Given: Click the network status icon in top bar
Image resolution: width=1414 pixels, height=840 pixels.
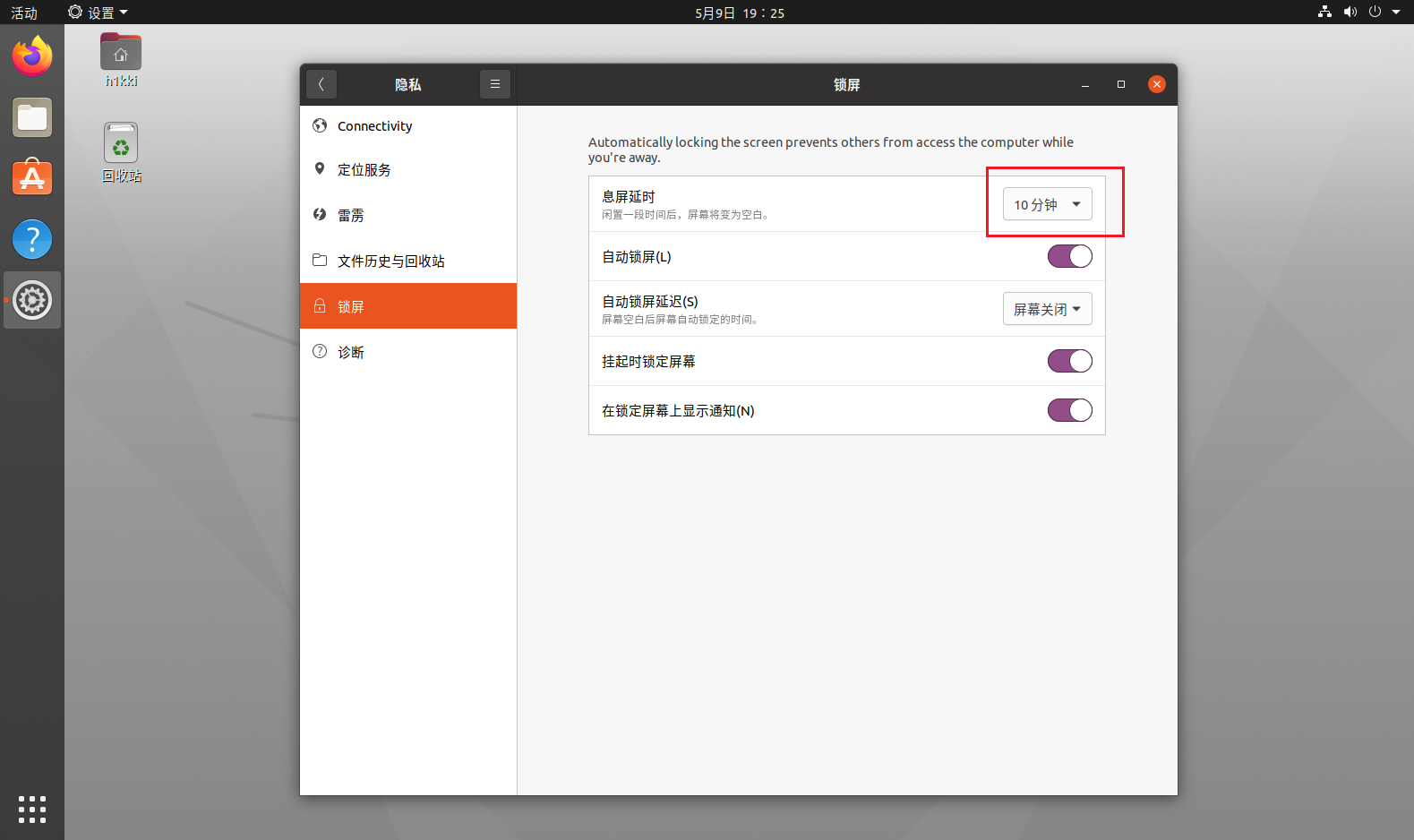Looking at the screenshot, I should click(1324, 13).
